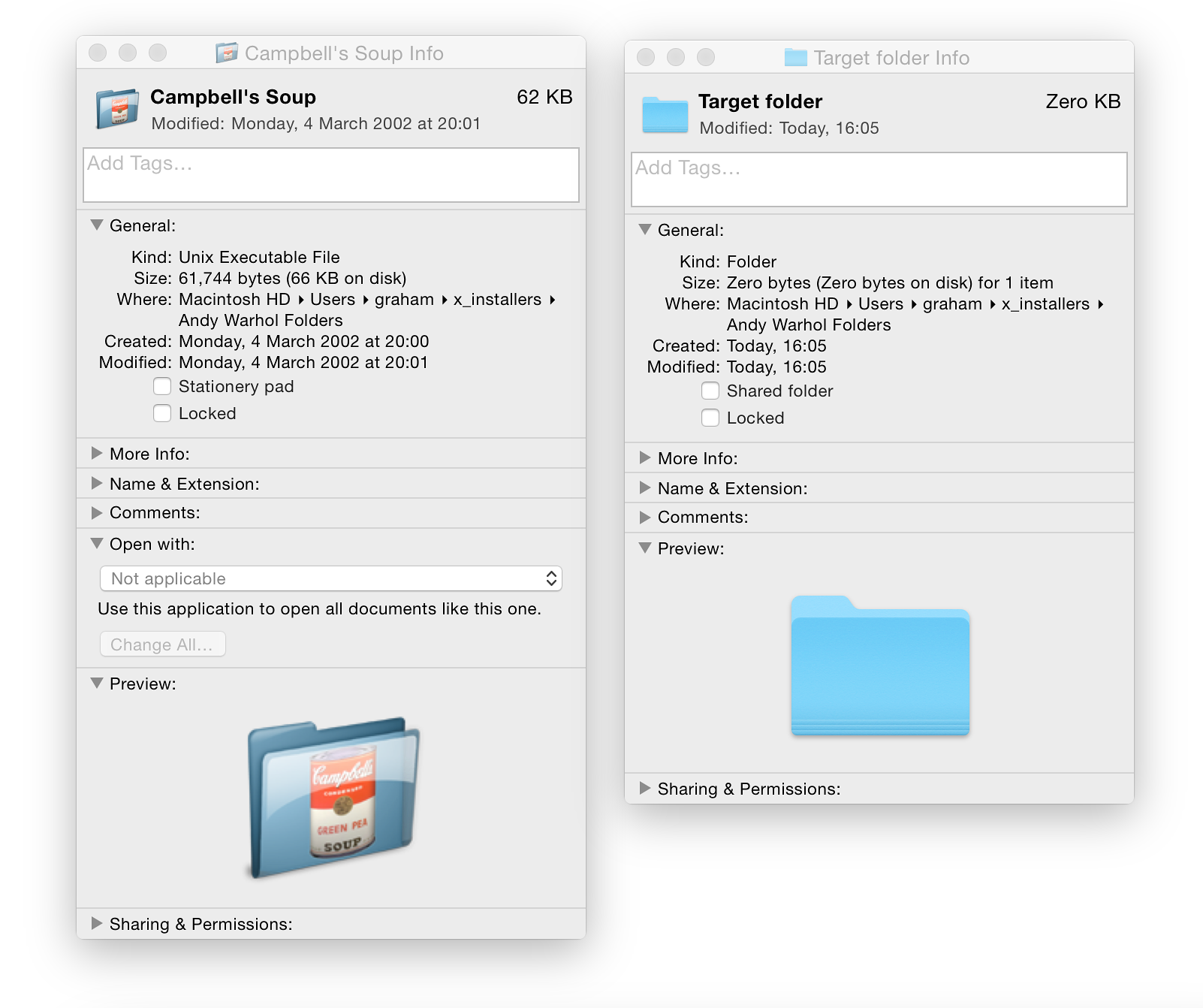Zoom the Target folder Info window
This screenshot has height=1008, width=1203.
(x=706, y=57)
